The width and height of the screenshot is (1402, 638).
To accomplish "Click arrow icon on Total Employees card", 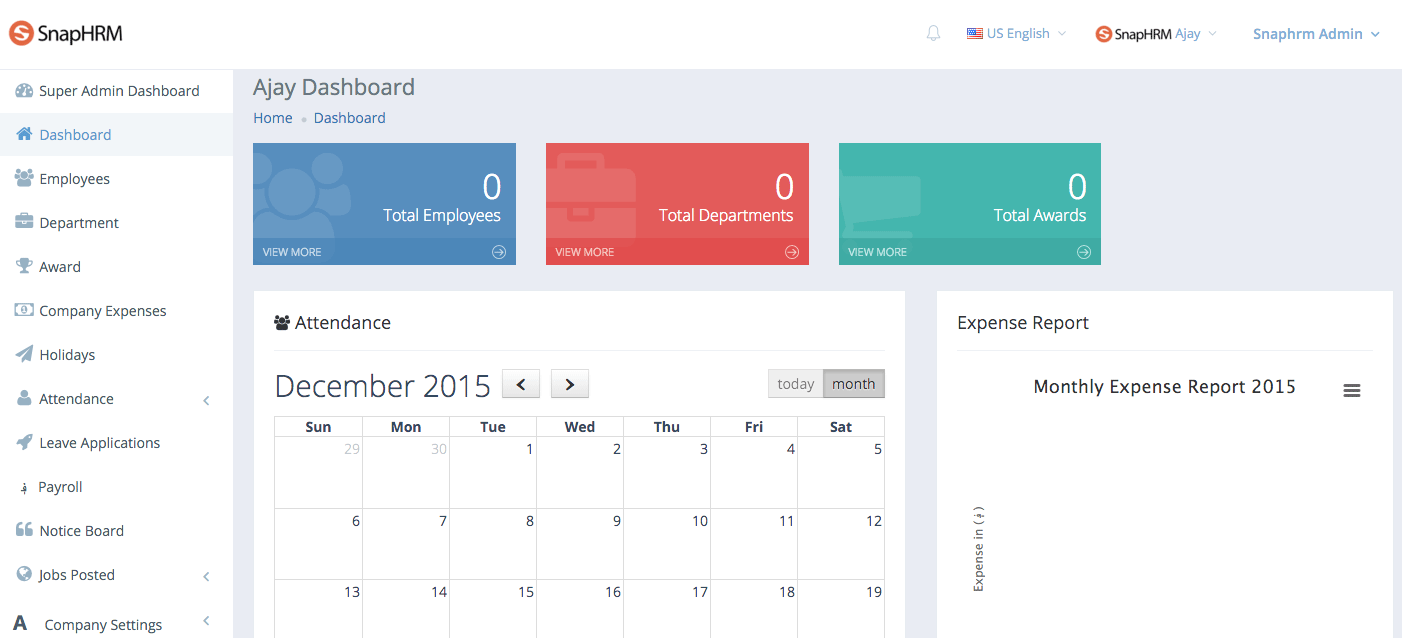I will [498, 252].
